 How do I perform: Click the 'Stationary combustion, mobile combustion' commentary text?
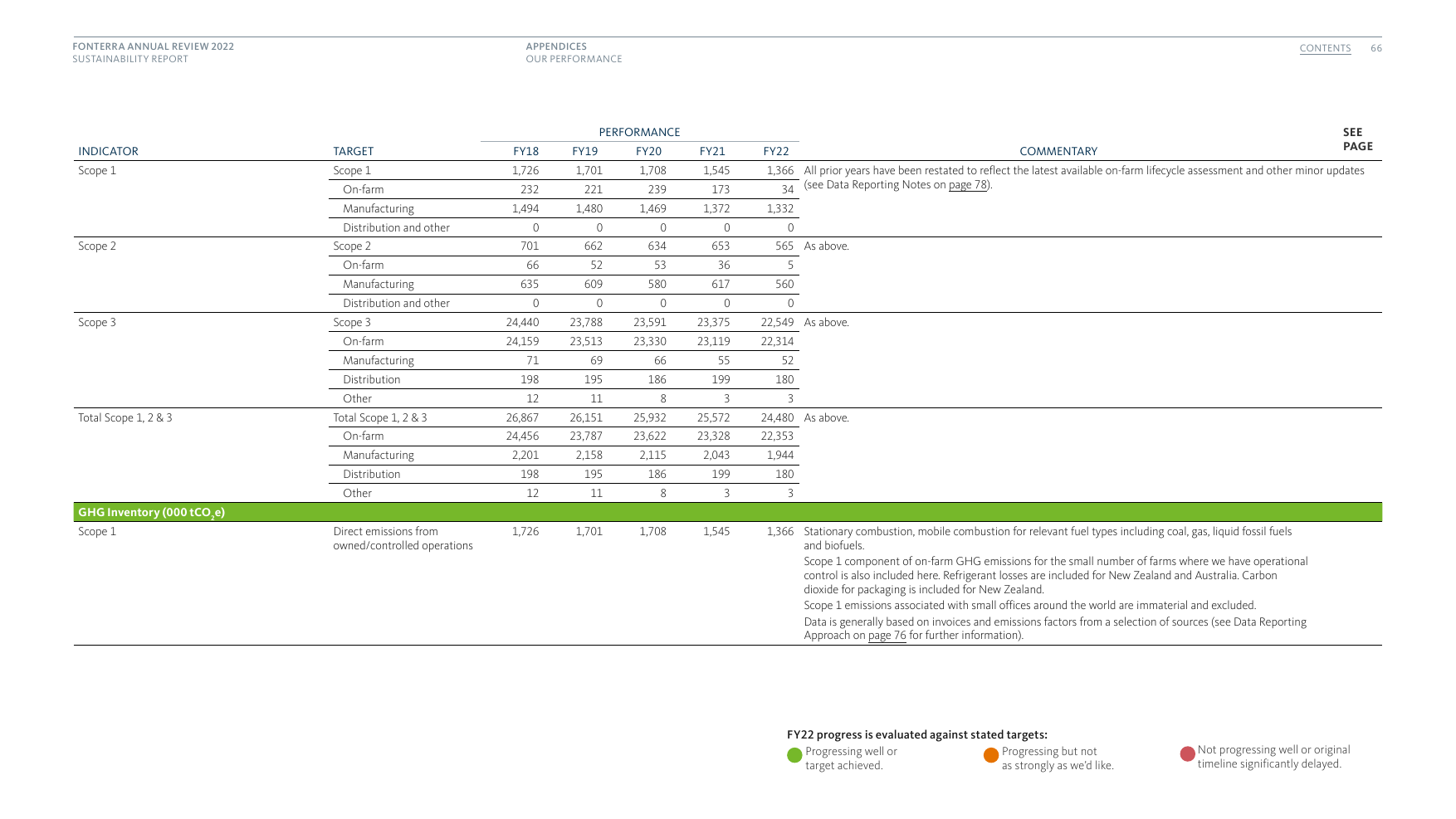pyautogui.click(x=1048, y=539)
